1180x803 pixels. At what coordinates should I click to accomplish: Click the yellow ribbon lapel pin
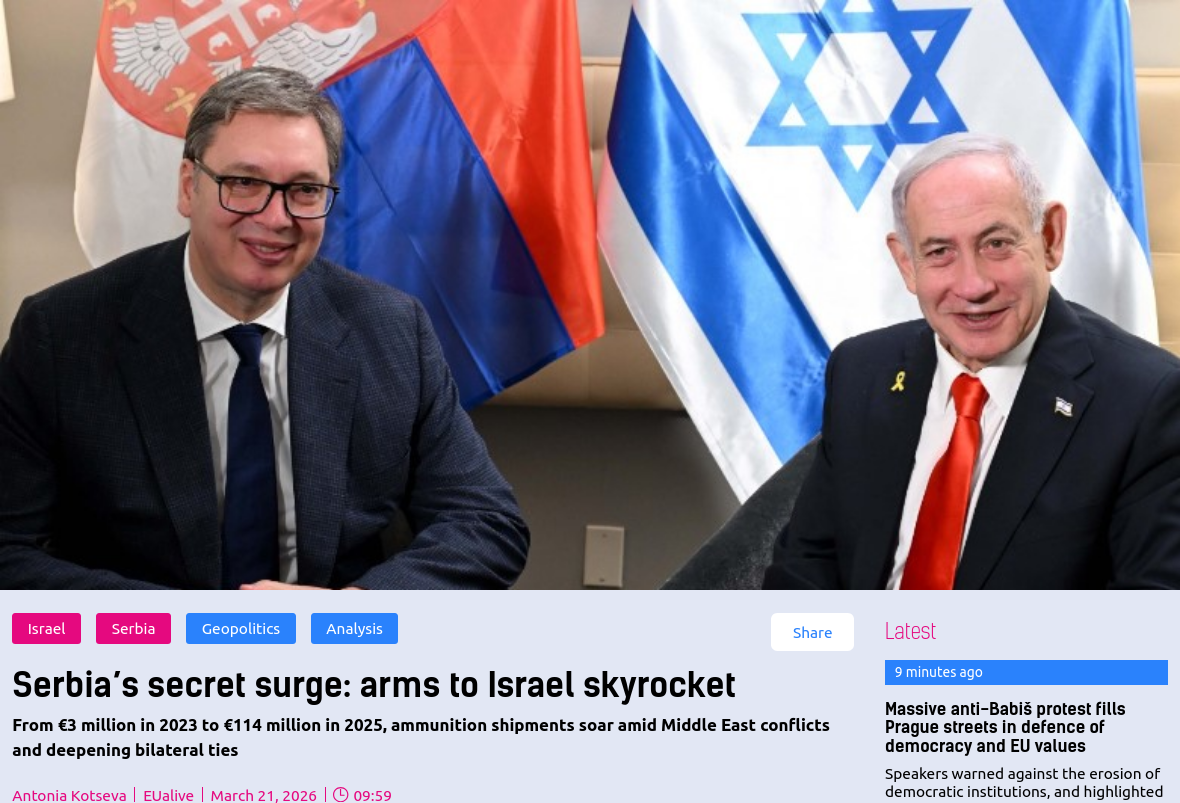[898, 381]
